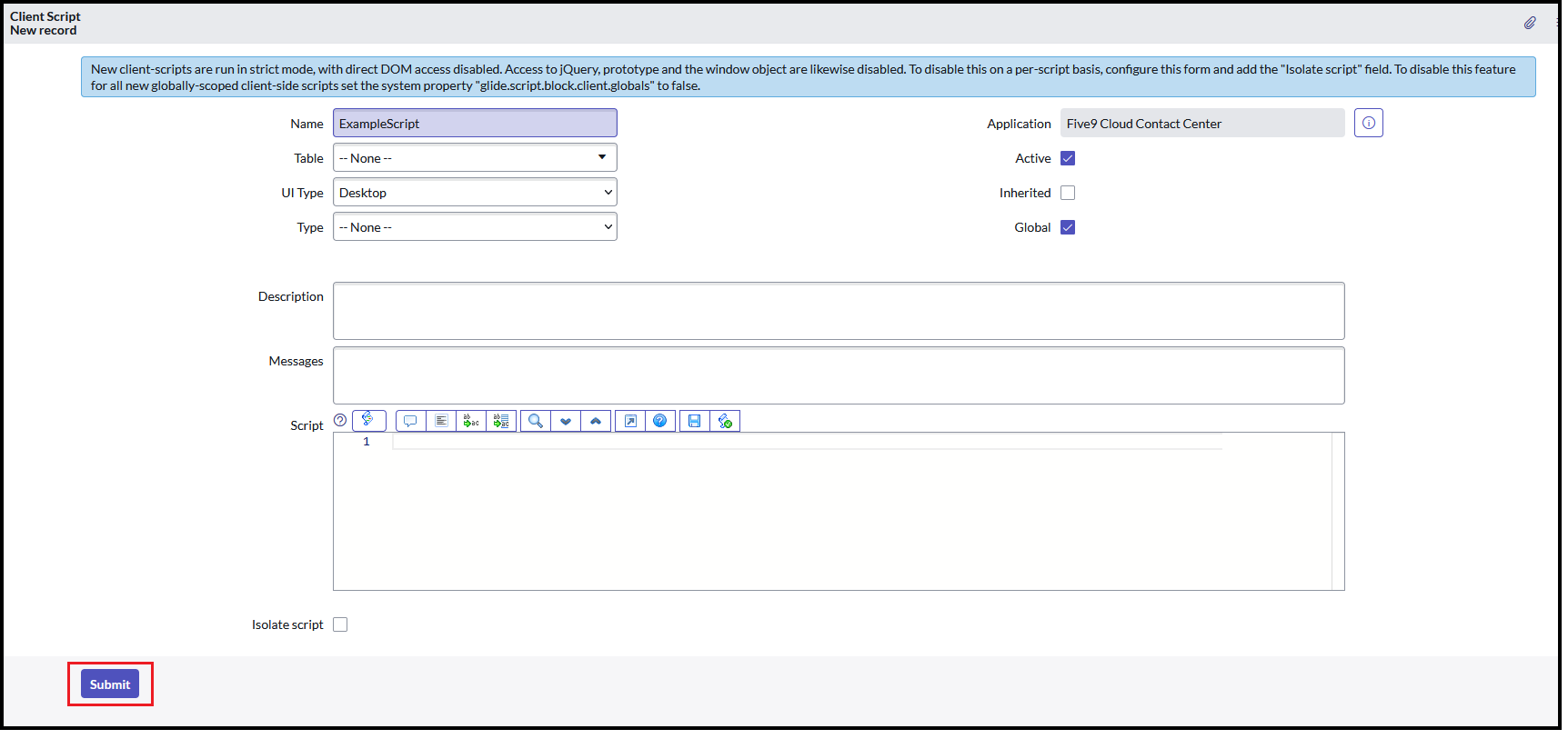This screenshot has width=1568, height=739.
Task: Toggle full screen script editor icon
Action: (630, 421)
